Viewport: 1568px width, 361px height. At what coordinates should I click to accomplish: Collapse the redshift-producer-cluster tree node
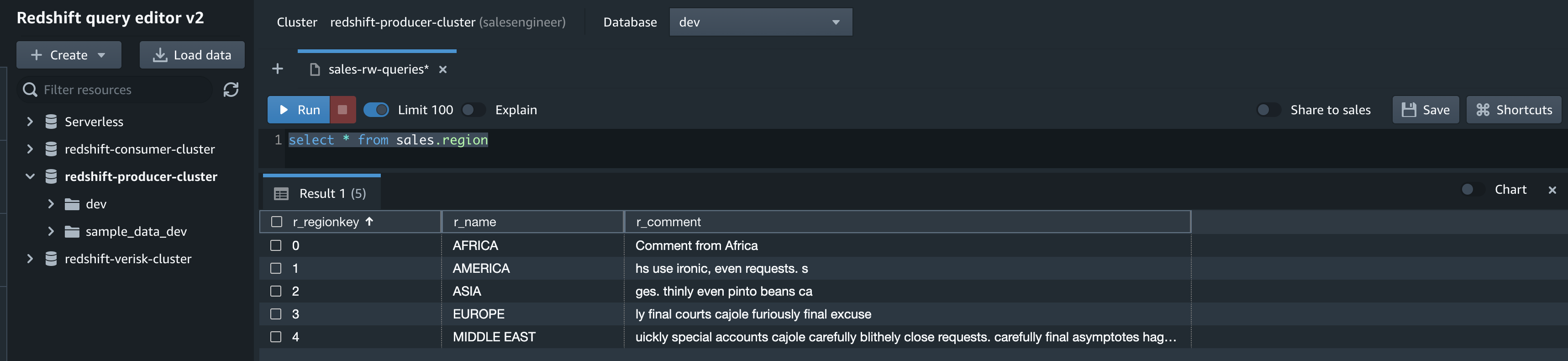pos(29,176)
